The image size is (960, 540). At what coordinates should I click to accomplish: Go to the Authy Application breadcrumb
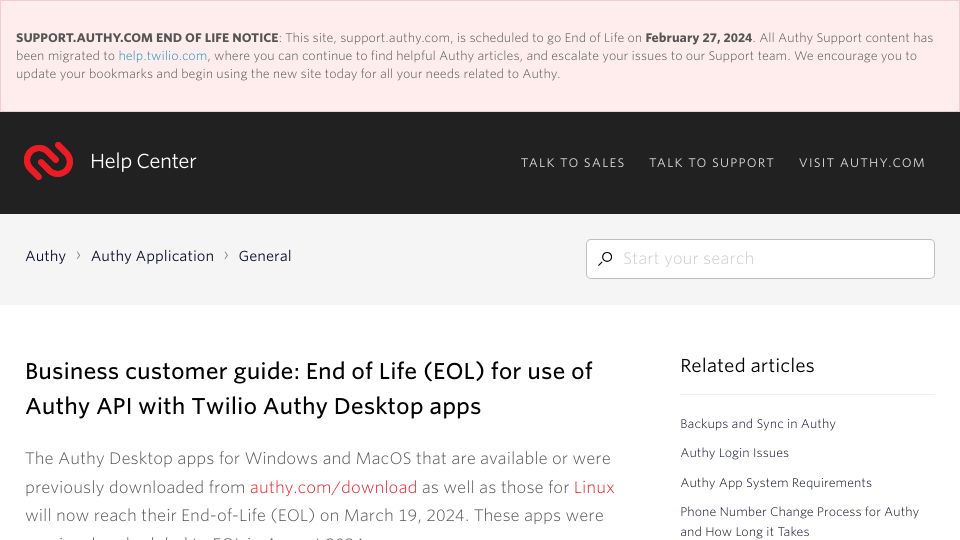pyautogui.click(x=152, y=256)
